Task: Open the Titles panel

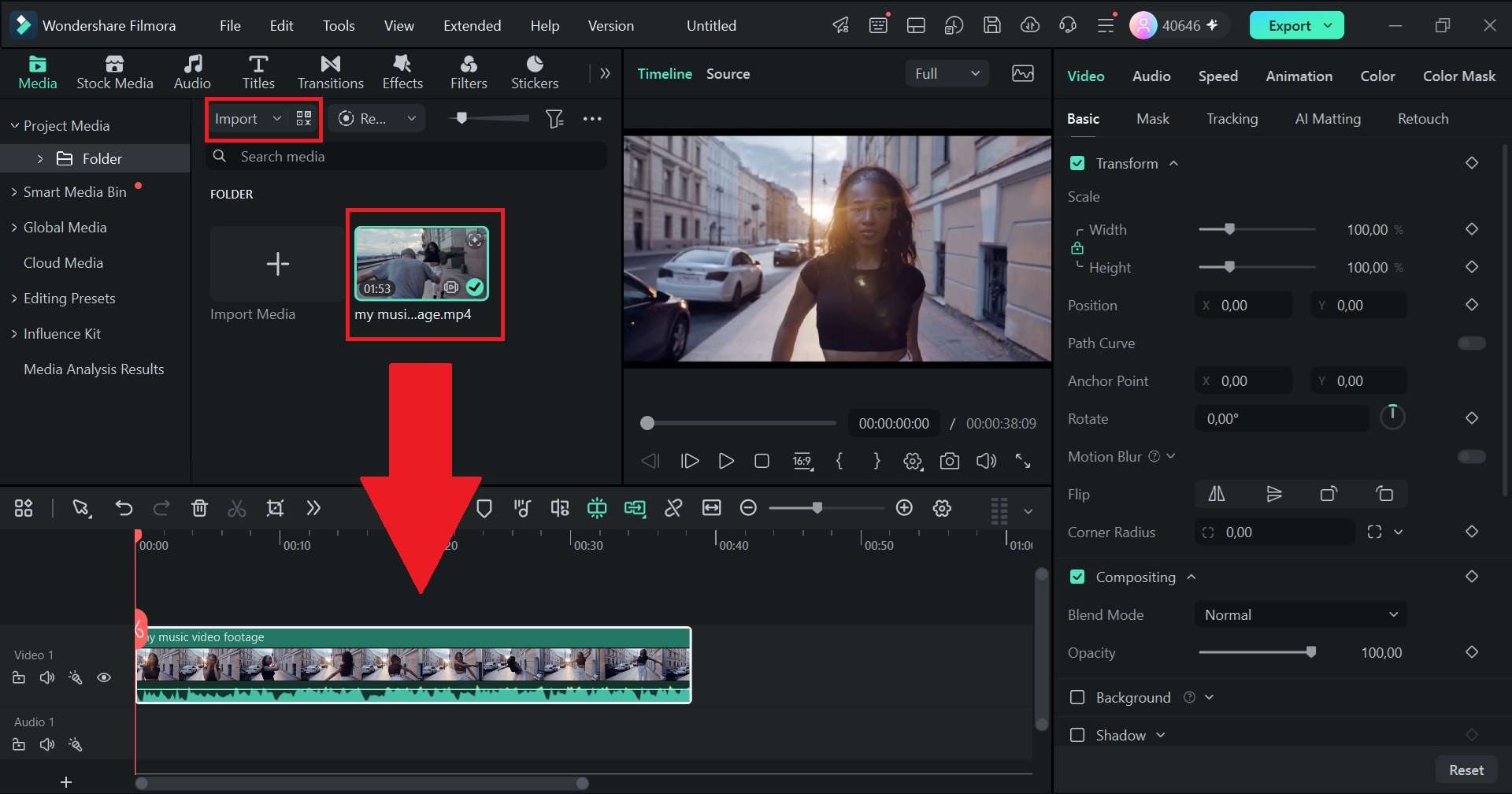Action: point(258,72)
